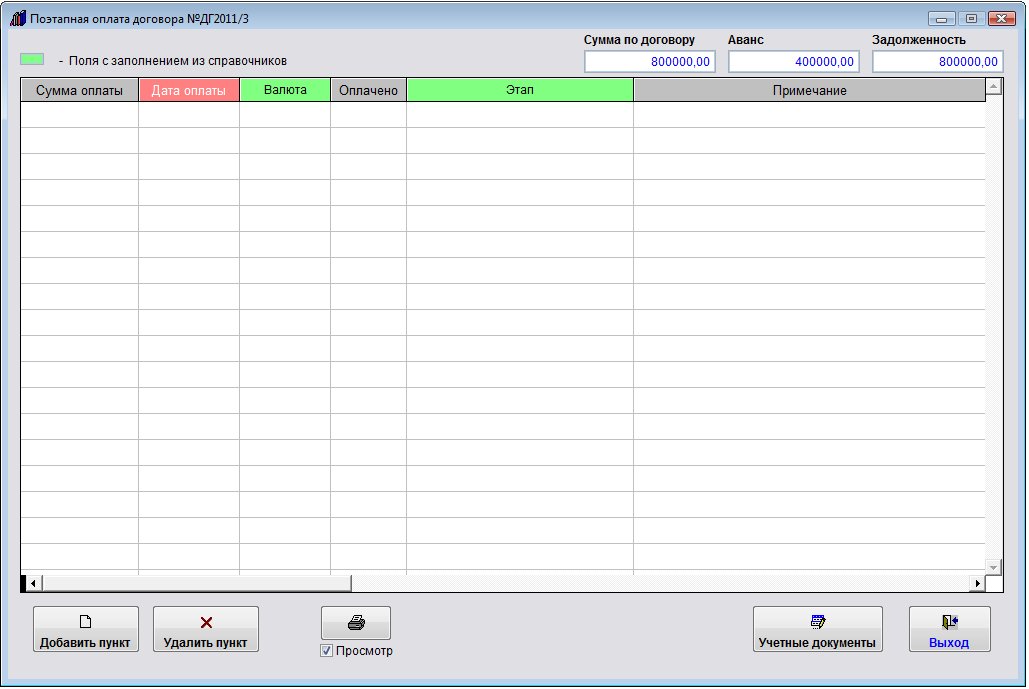This screenshot has height=689, width=1029.
Task: Click the Этап column header
Action: point(520,90)
